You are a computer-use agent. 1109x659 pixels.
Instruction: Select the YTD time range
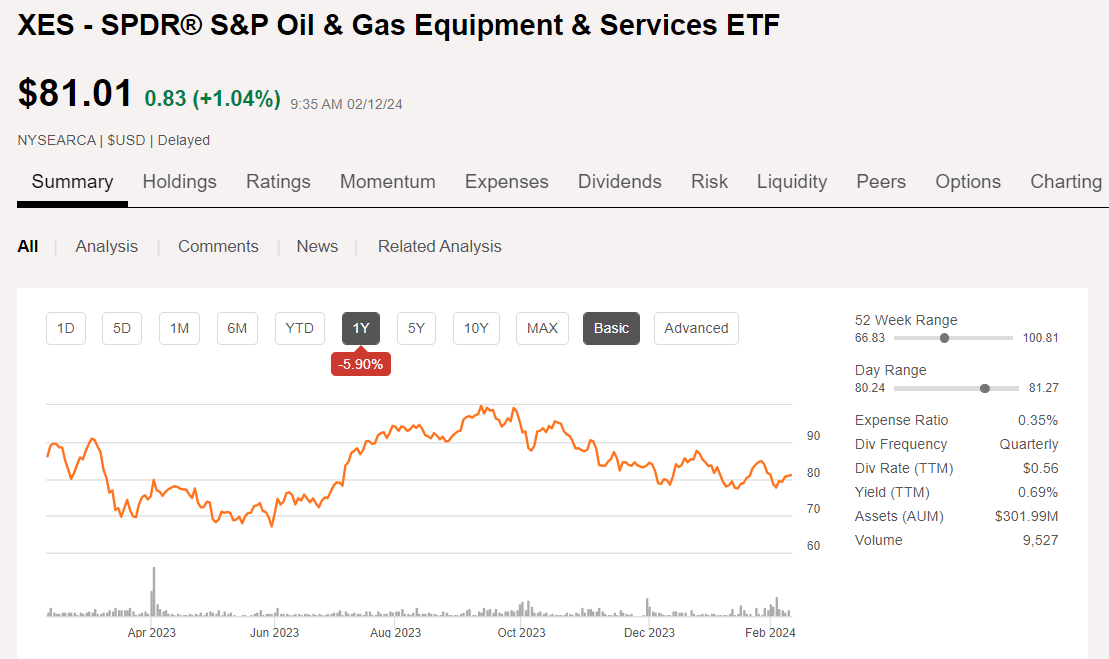pos(299,328)
